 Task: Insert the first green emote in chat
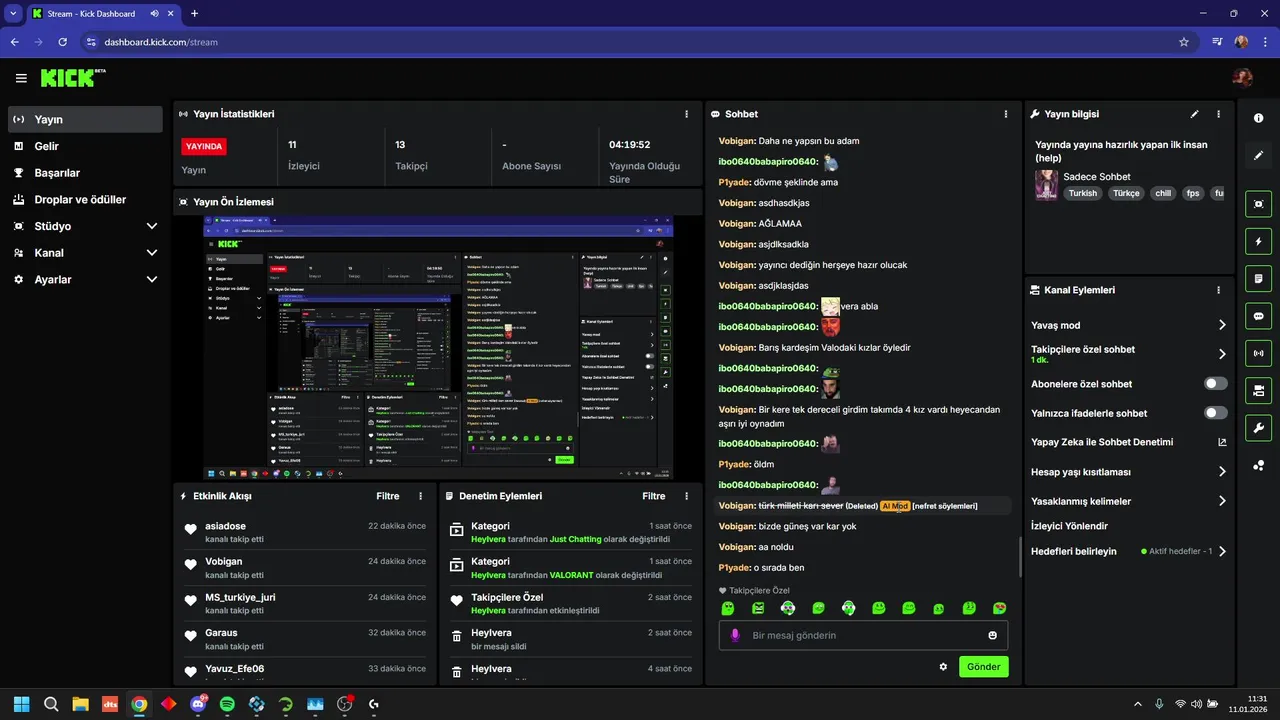[728, 608]
